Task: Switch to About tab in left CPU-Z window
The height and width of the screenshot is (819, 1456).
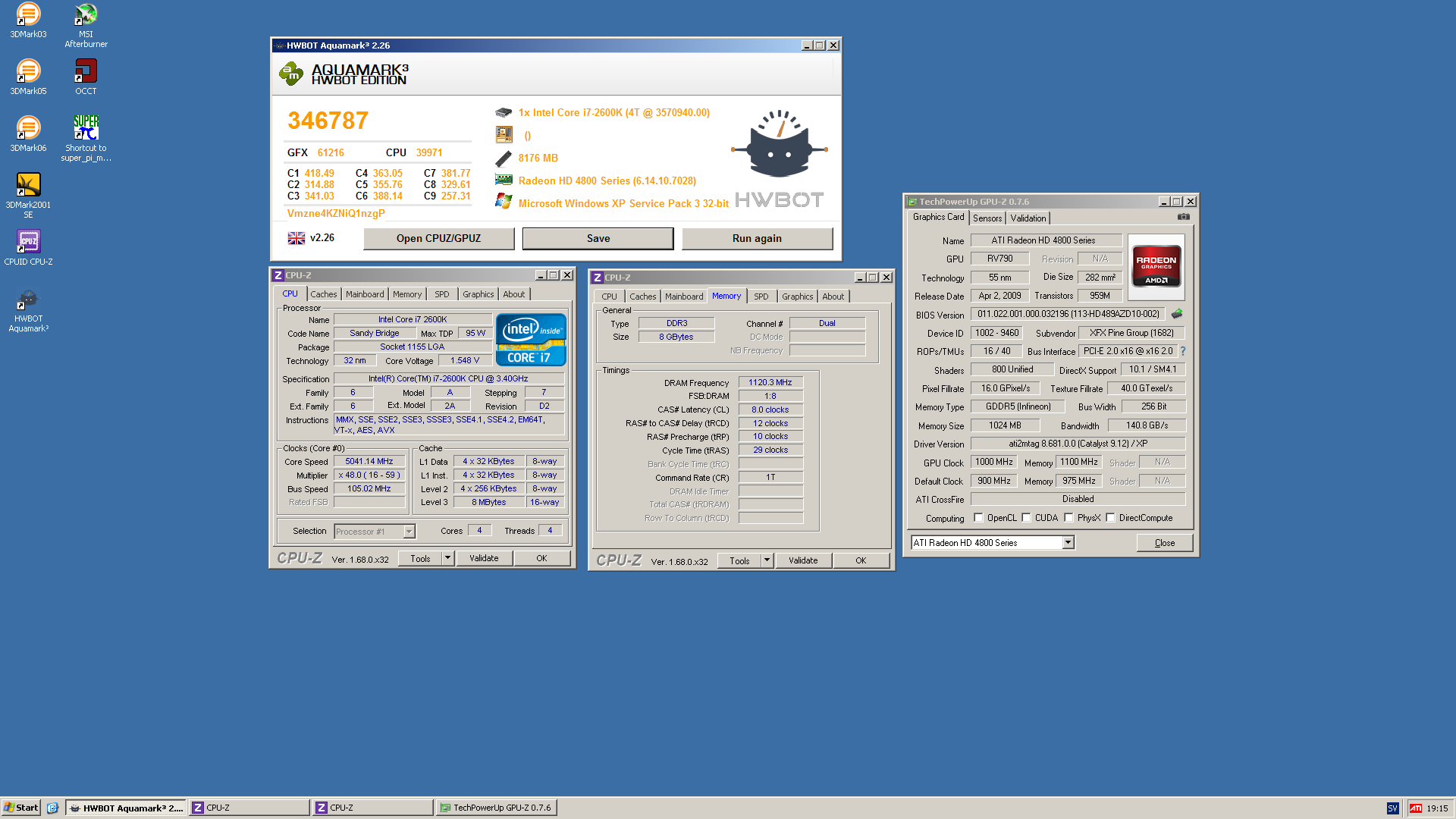Action: coord(514,294)
